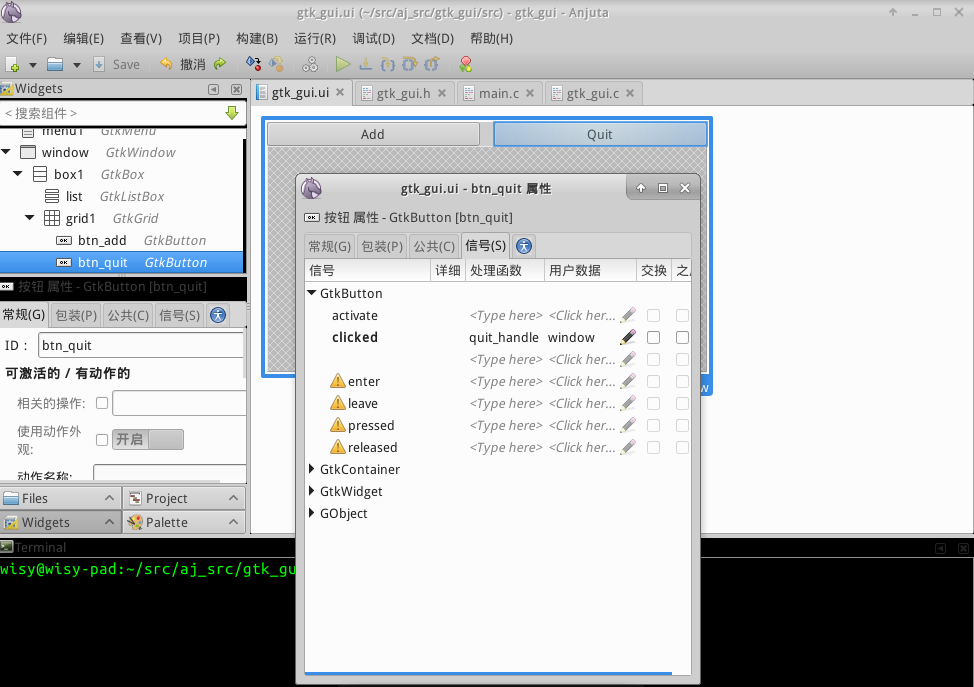Open accessibility tab icon in left panel
Image resolution: width=974 pixels, height=687 pixels.
click(x=218, y=315)
